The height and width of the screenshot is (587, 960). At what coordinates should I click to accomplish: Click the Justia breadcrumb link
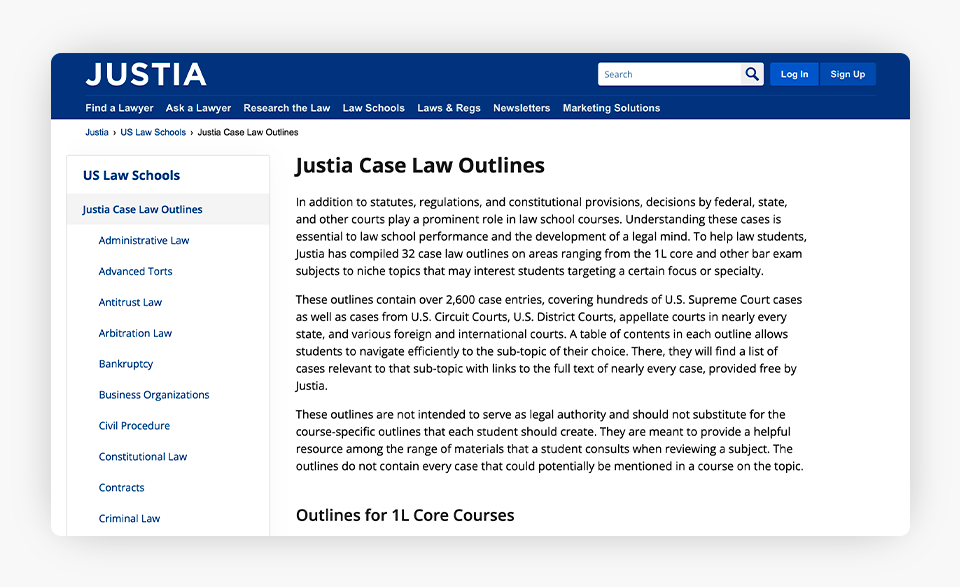pos(97,132)
